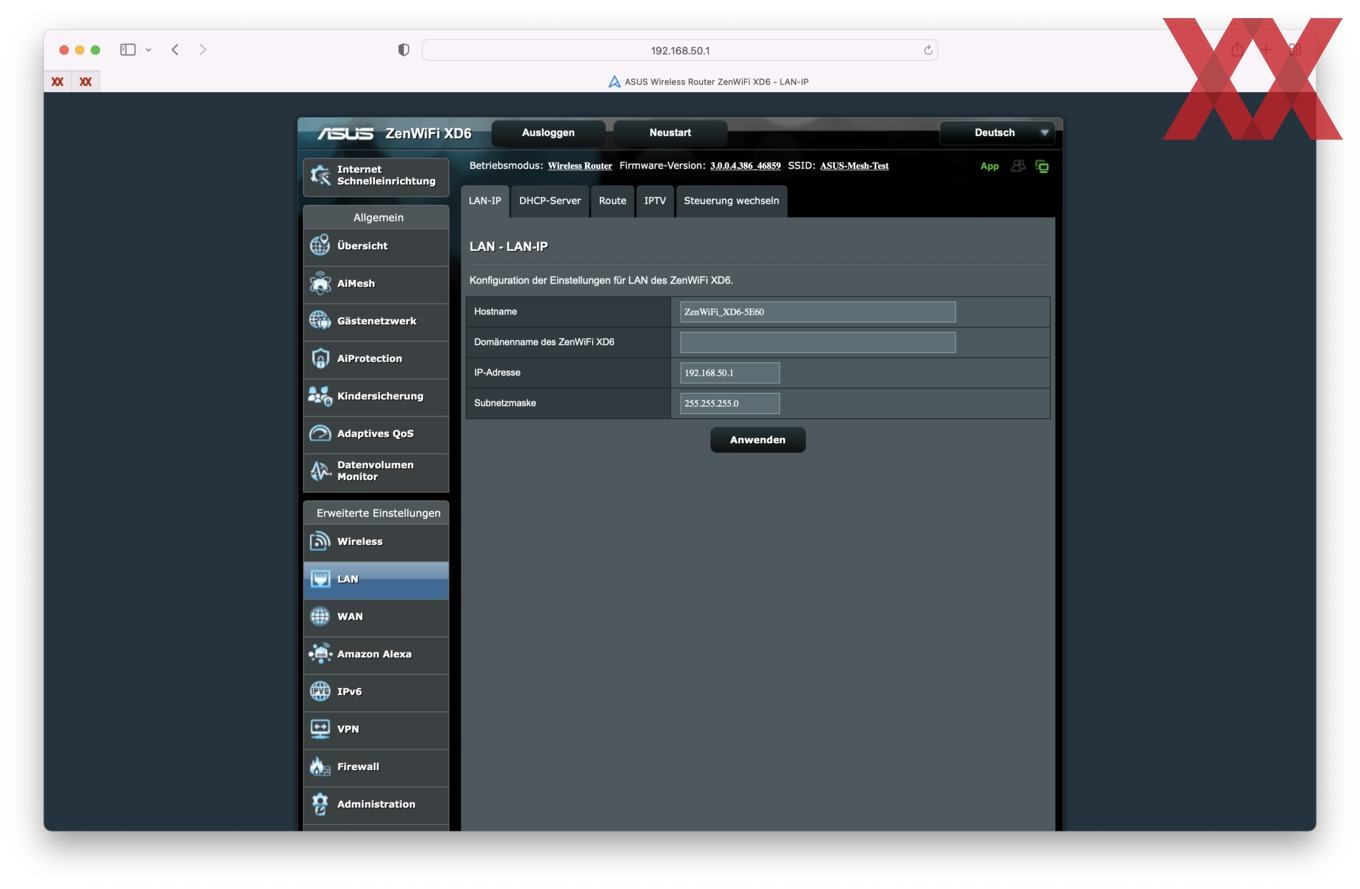Reload the page with Safari refresh icon
The width and height of the screenshot is (1360, 889).
pyautogui.click(x=928, y=50)
